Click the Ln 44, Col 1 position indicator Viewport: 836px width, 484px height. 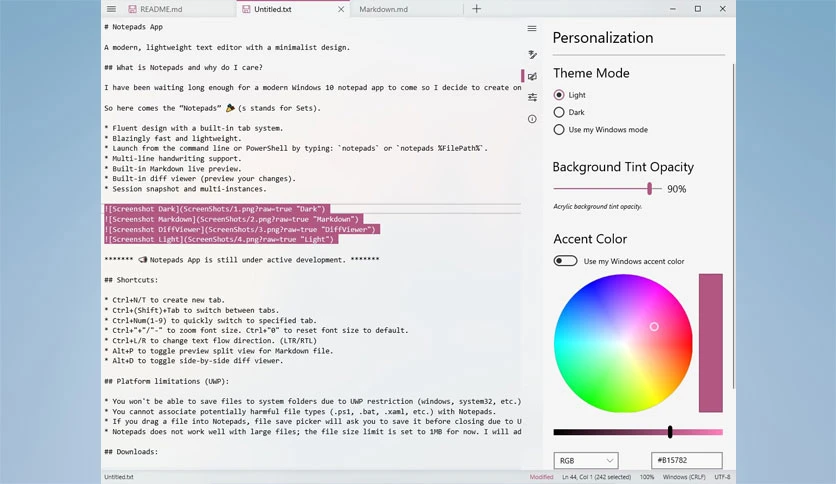pos(596,477)
